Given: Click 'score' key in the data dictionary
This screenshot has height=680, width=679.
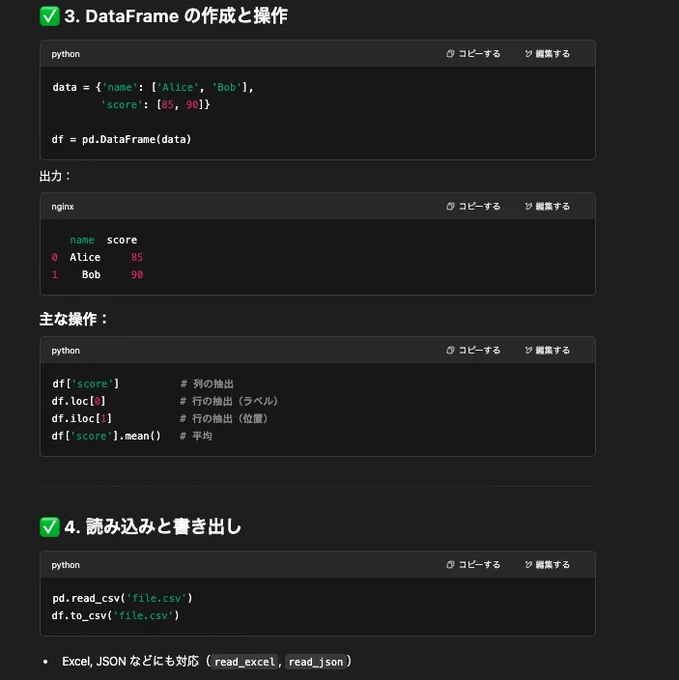Looking at the screenshot, I should pos(121,105).
